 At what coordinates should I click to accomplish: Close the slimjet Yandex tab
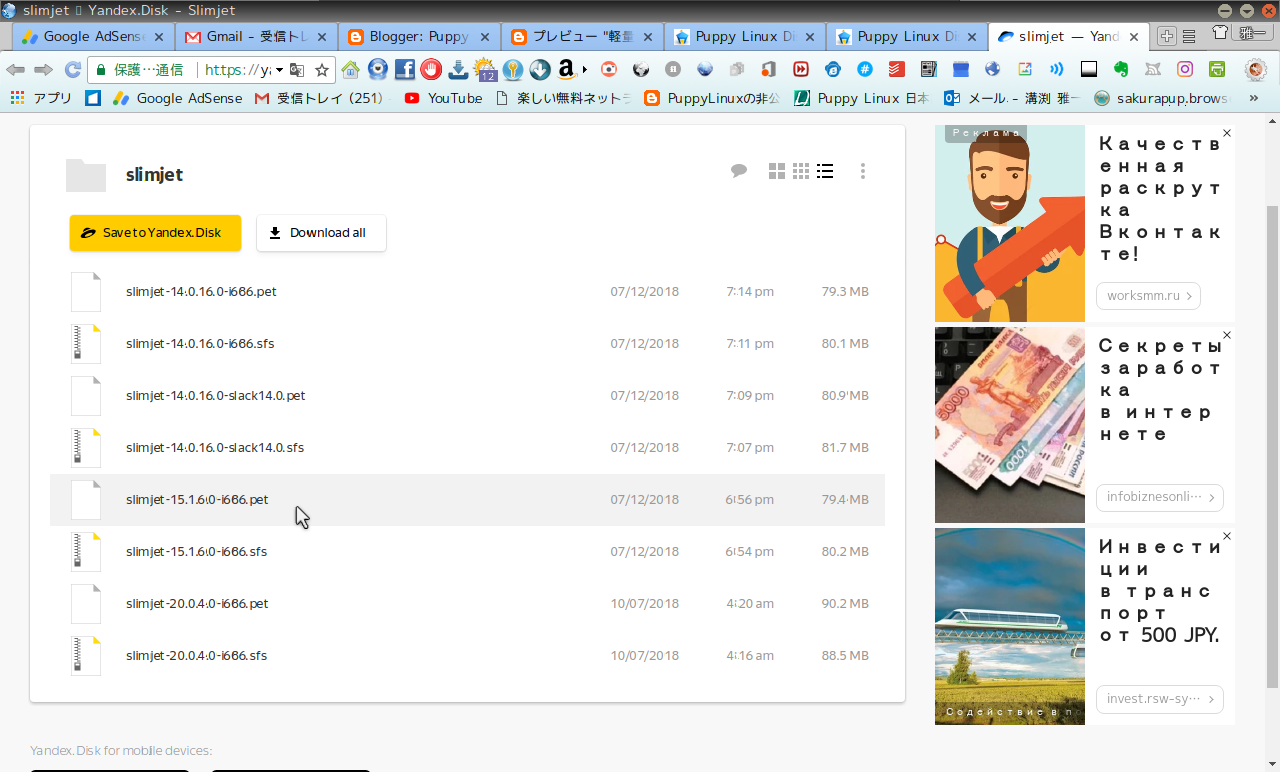click(x=1134, y=37)
